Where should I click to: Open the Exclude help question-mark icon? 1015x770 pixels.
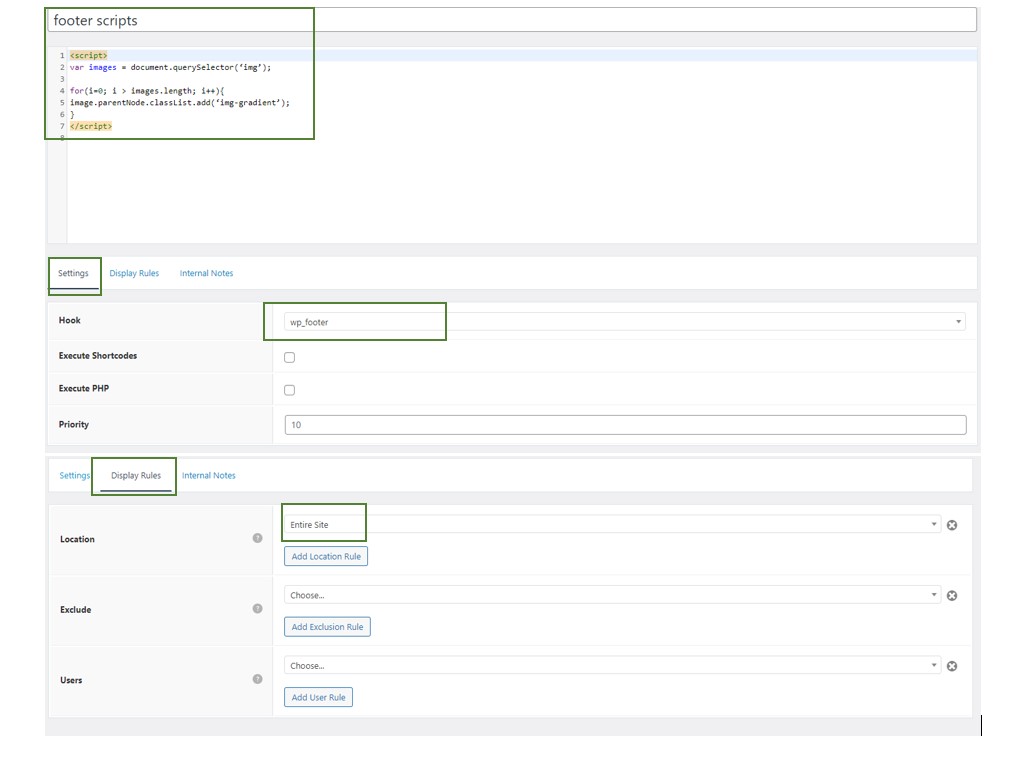click(258, 609)
